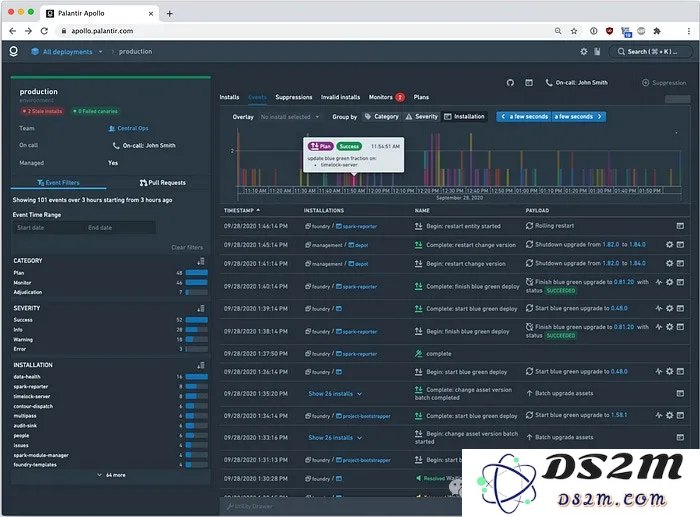
Task: Open details panel icon for 1:46:14 PM row
Action: pyautogui.click(x=680, y=226)
